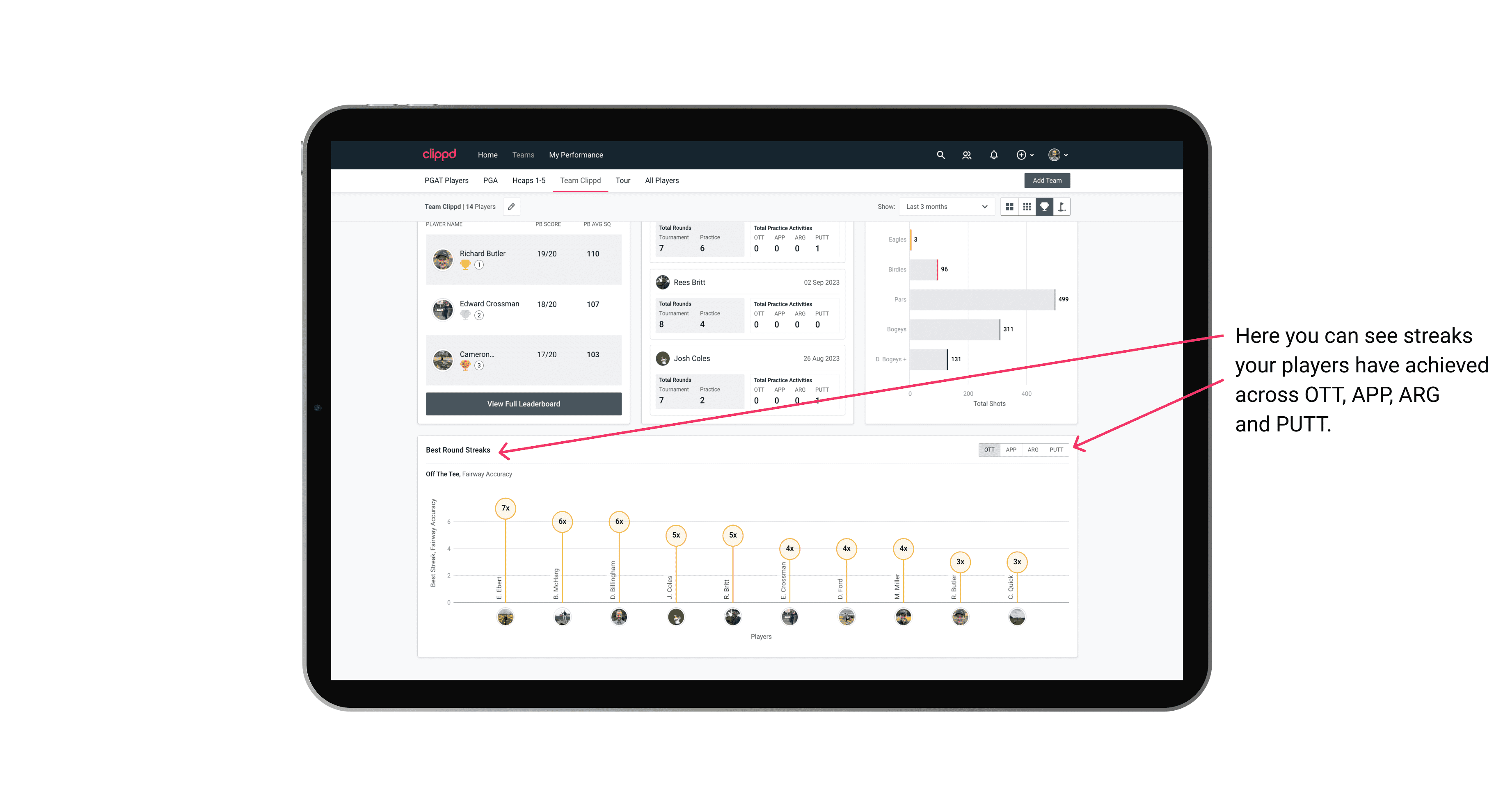Toggle the search icon active
The width and height of the screenshot is (1510, 812).
point(940,155)
